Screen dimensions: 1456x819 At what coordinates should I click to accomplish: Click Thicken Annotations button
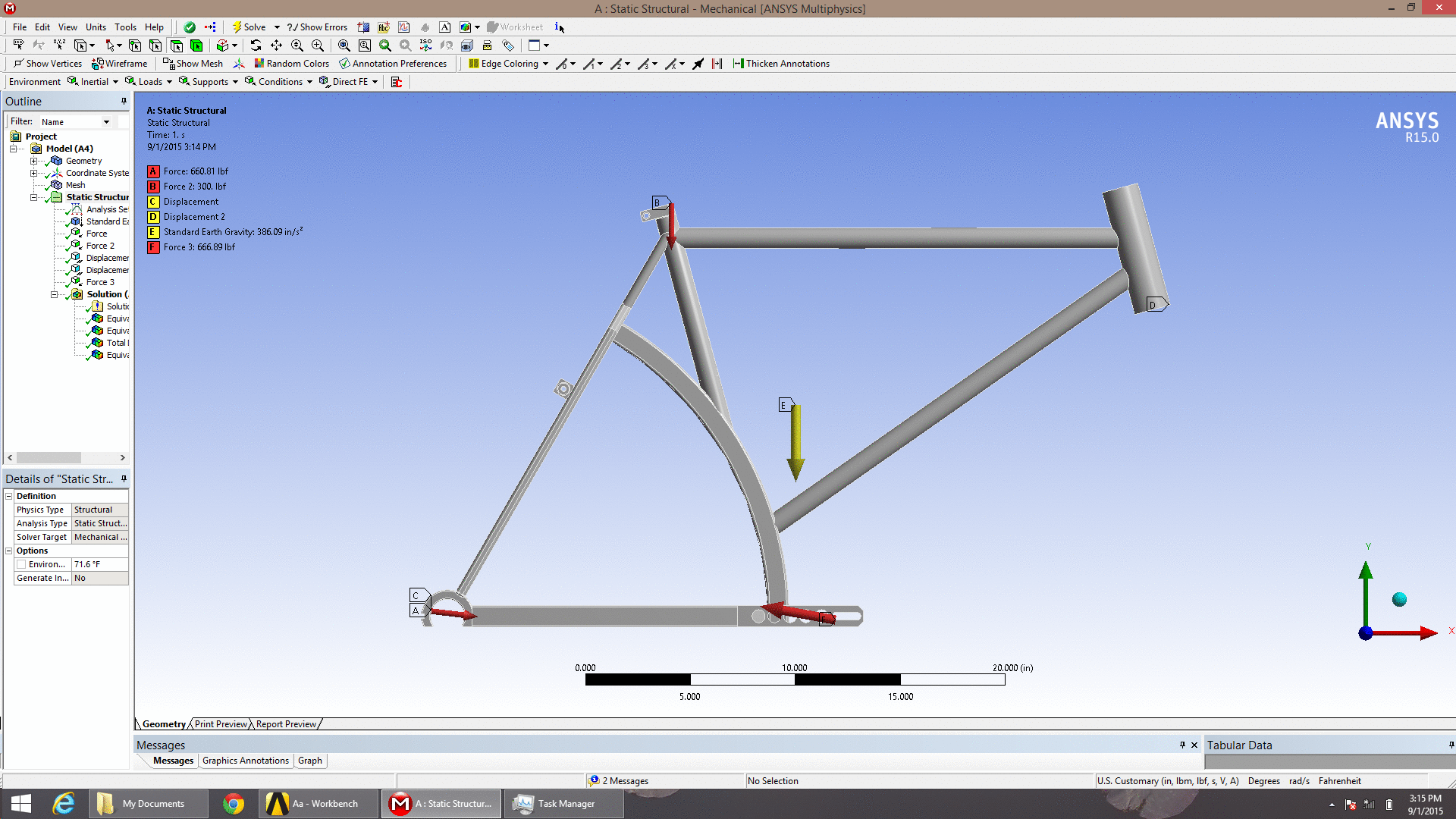click(x=781, y=64)
